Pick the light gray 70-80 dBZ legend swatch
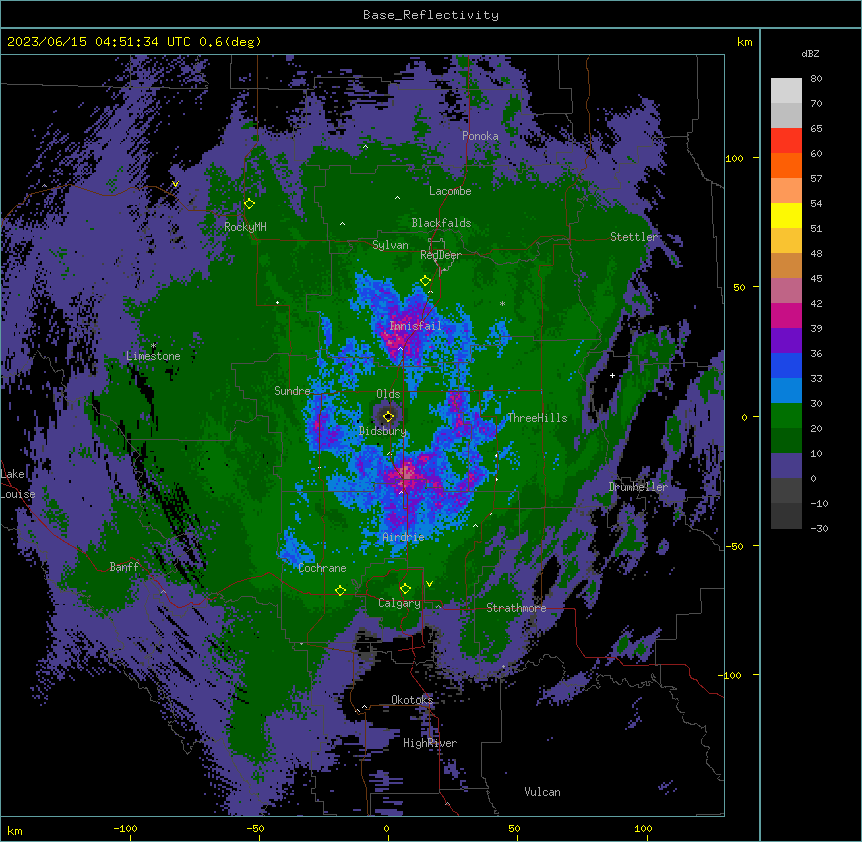The height and width of the screenshot is (842, 862). click(786, 91)
